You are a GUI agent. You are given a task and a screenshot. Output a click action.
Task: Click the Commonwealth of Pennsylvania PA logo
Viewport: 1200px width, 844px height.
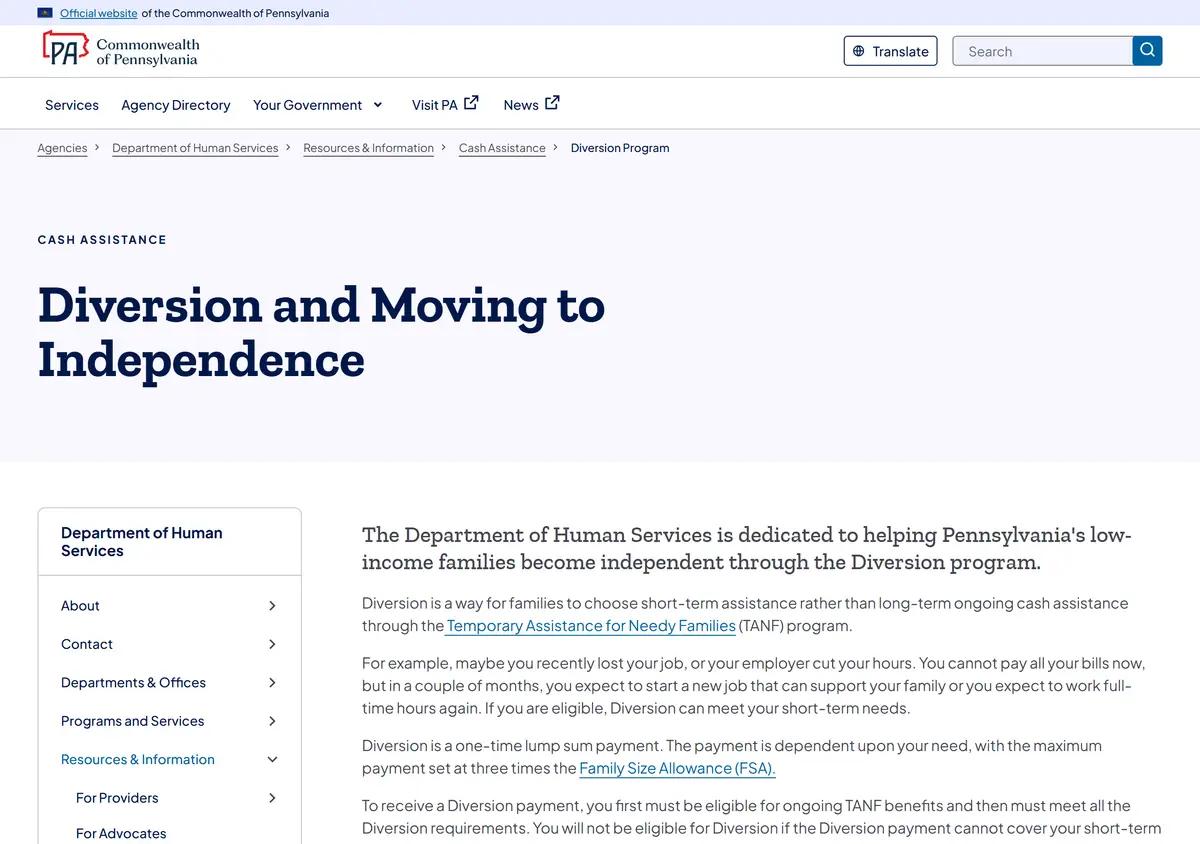coord(120,48)
